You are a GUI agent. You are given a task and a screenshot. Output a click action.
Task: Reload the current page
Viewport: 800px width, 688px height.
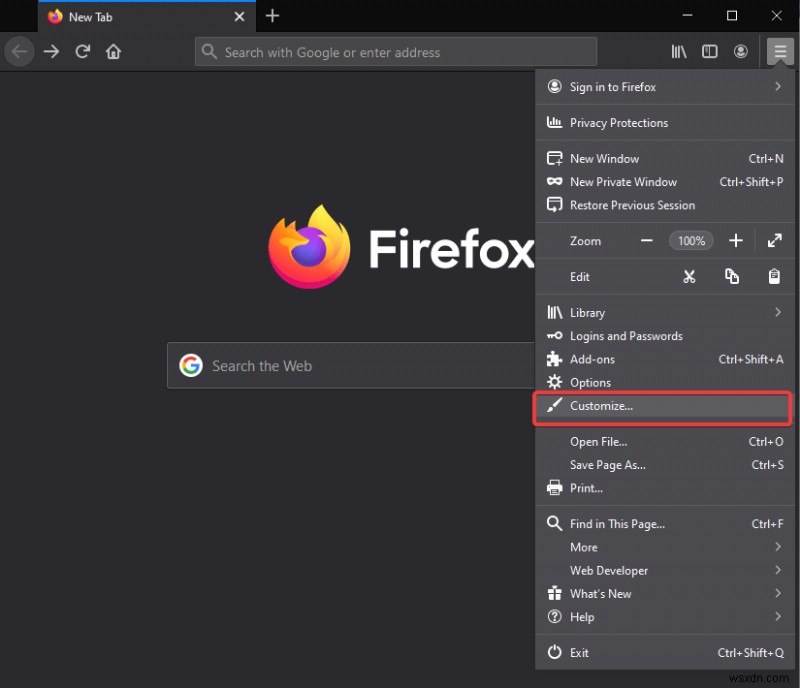[83, 51]
